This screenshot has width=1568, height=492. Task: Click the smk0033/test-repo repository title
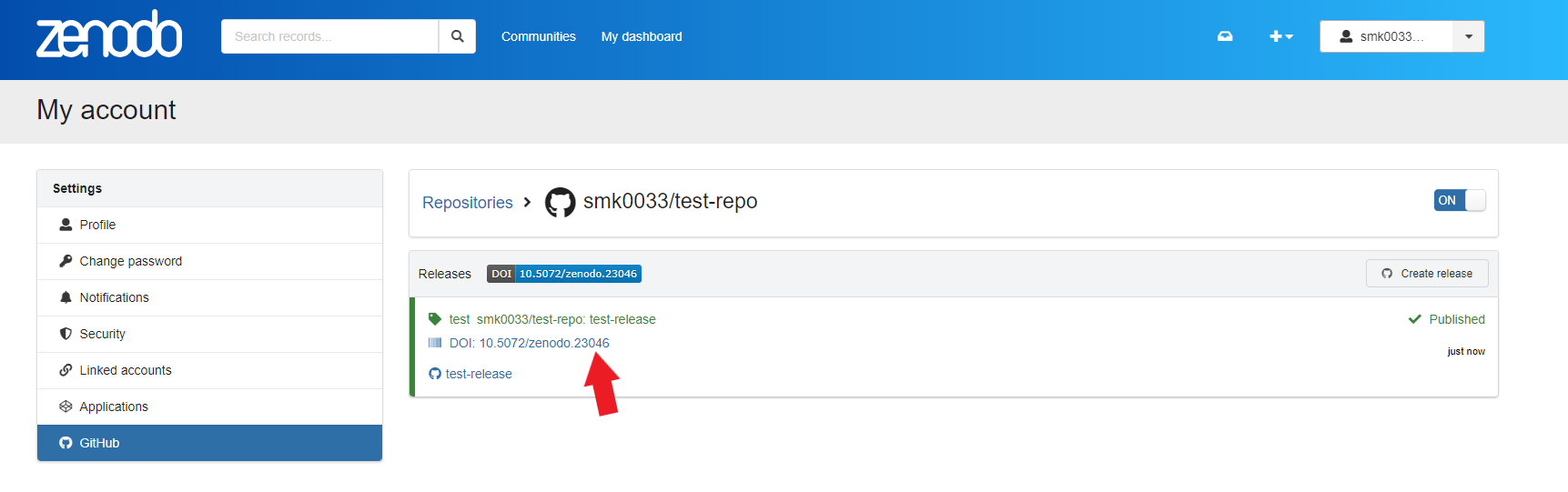[x=670, y=201]
